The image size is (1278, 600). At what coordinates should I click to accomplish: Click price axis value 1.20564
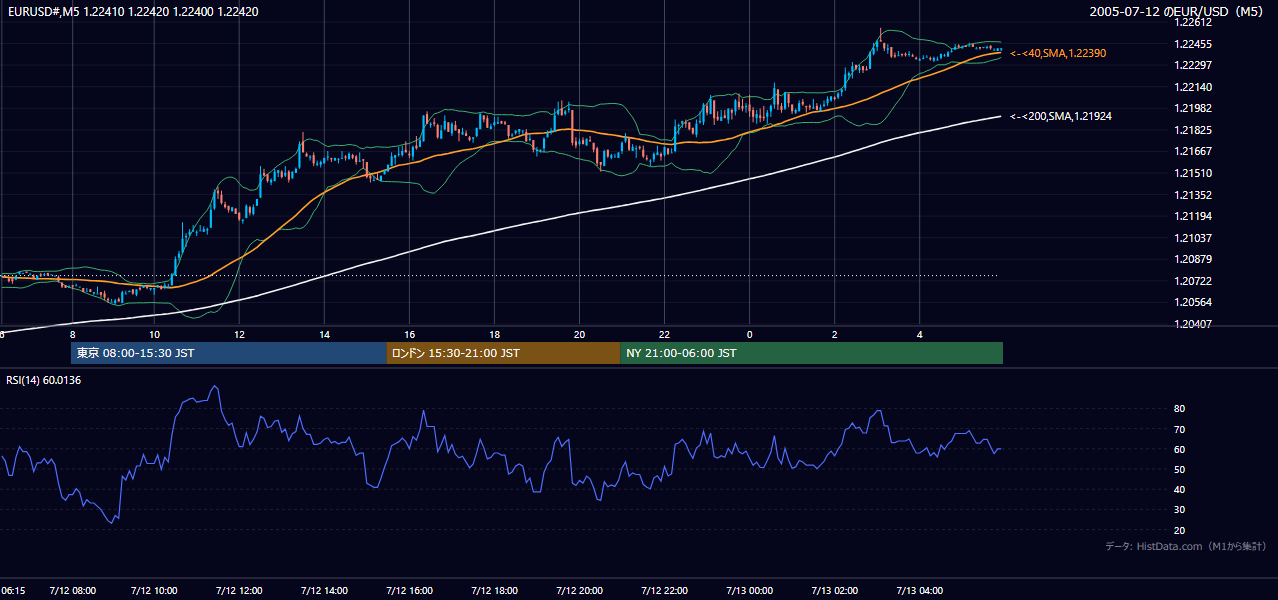pyautogui.click(x=1193, y=302)
